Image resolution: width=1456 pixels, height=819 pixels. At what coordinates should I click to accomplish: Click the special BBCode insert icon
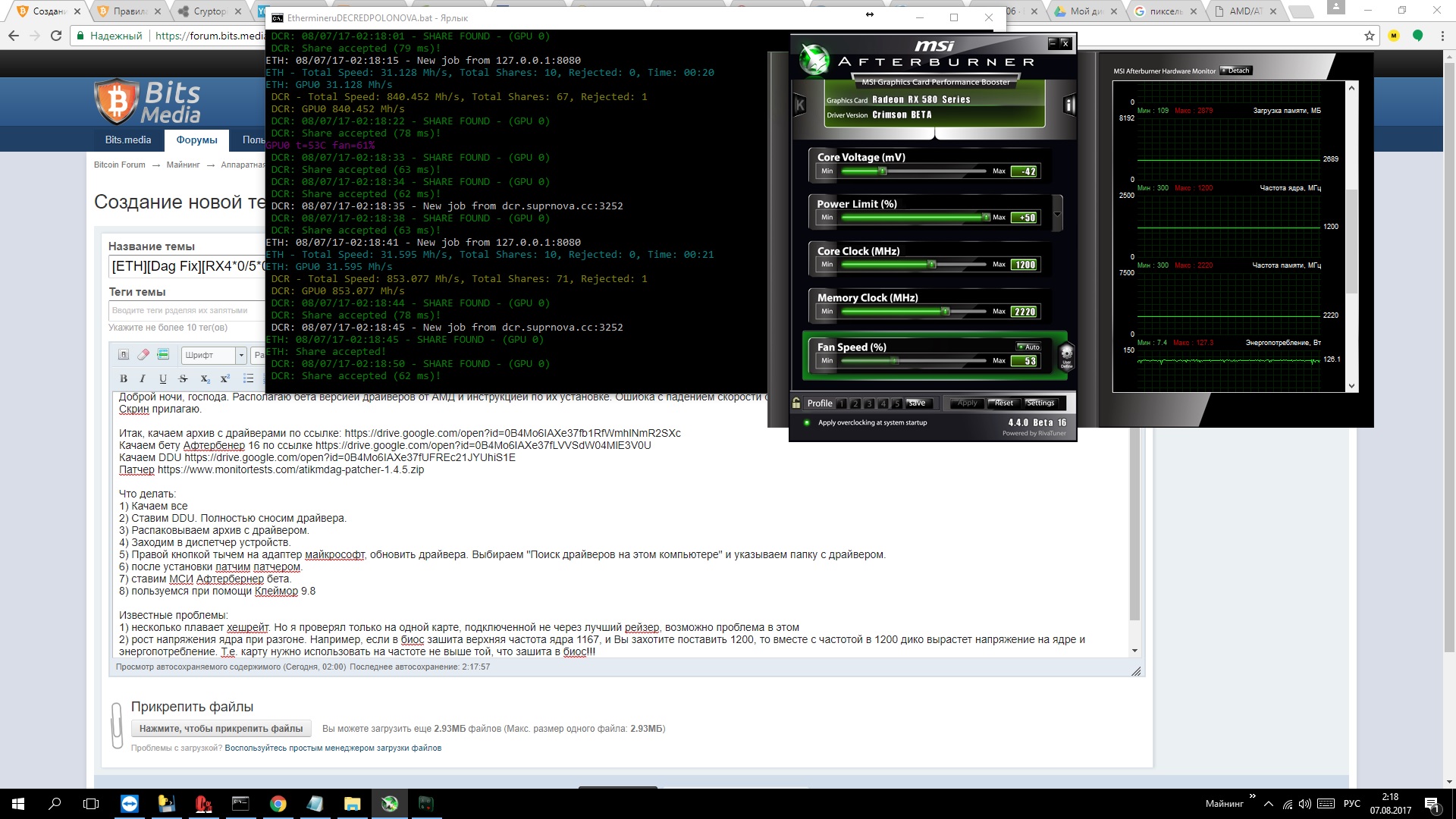pos(163,354)
